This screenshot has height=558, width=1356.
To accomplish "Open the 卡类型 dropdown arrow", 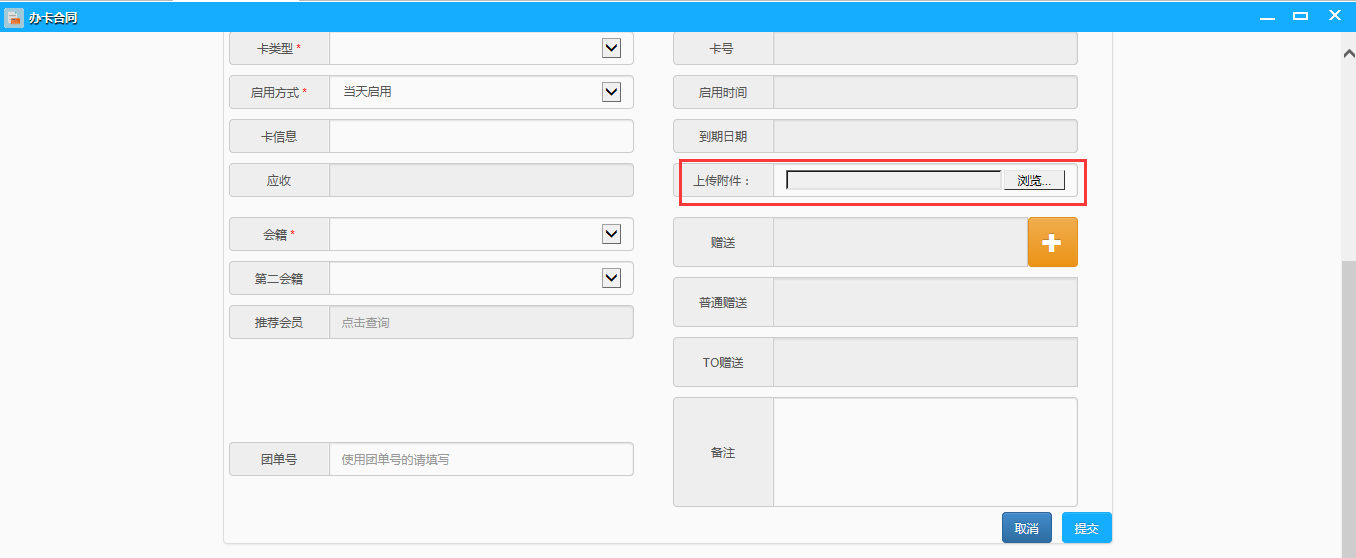I will 611,47.
